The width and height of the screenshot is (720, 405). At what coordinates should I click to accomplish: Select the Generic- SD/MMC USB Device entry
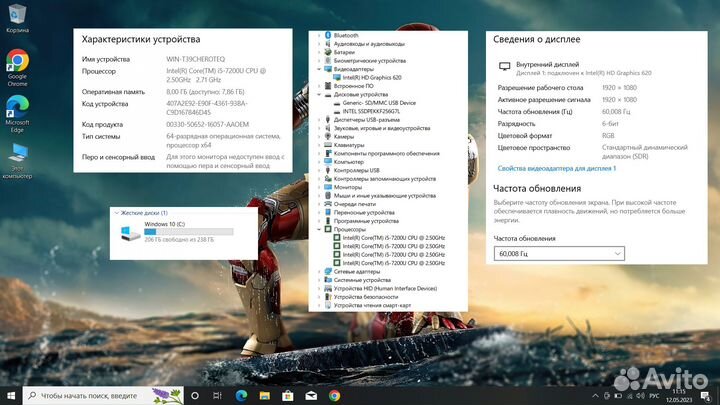(x=379, y=103)
